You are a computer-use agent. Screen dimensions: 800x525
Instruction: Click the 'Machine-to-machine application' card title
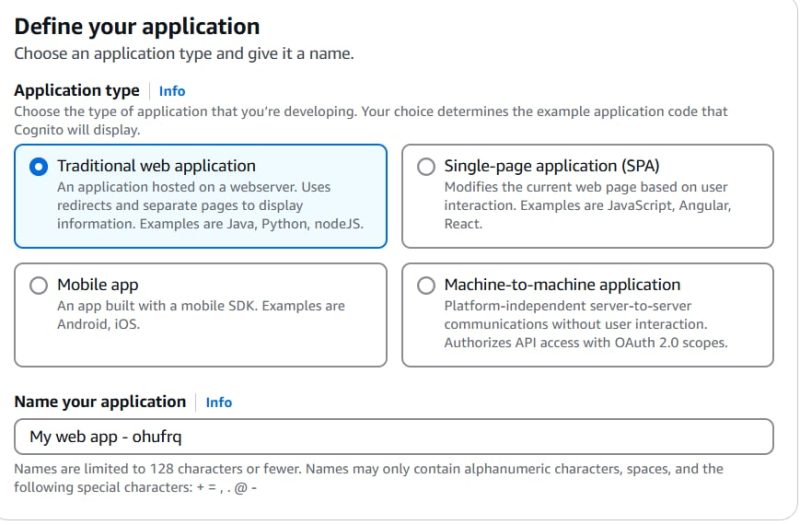tap(562, 284)
